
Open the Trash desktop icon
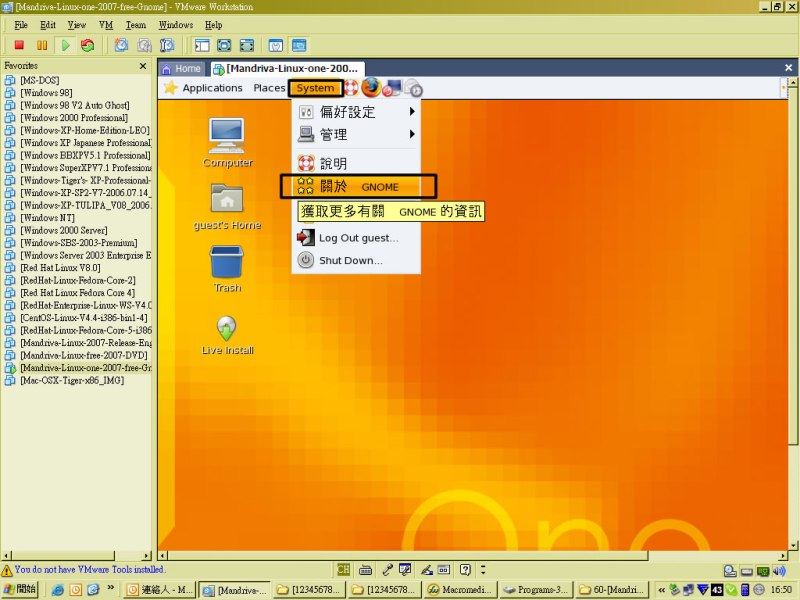(x=227, y=269)
